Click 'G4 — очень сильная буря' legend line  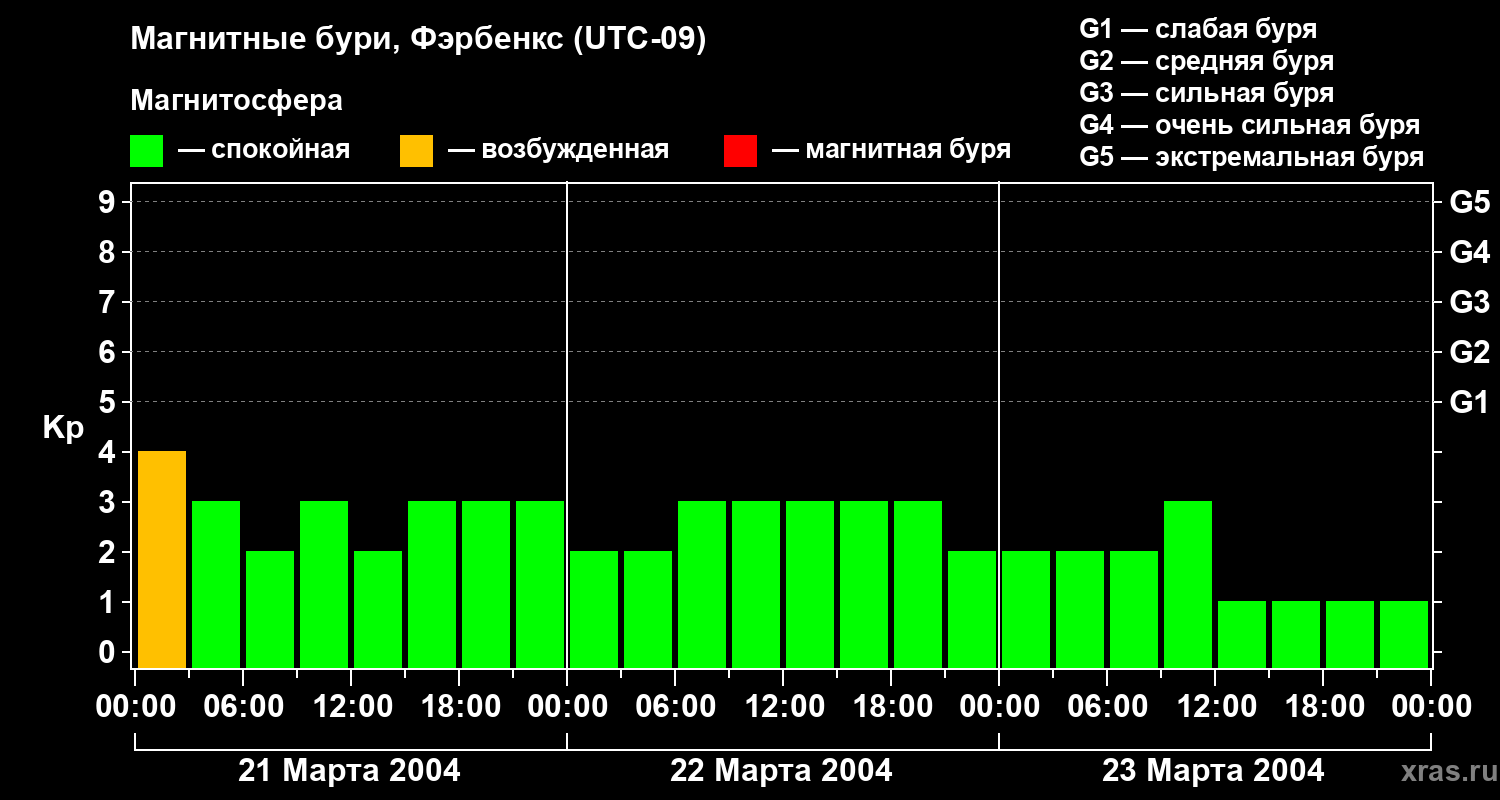tap(1249, 125)
